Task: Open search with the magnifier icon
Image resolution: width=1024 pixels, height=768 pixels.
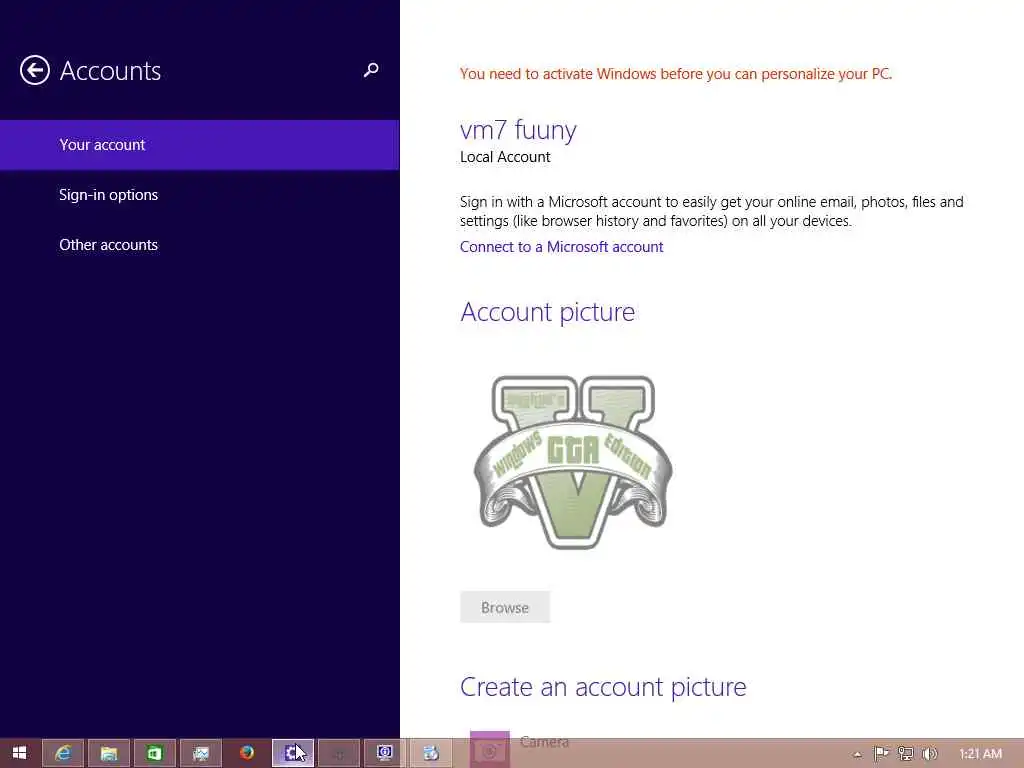Action: point(371,70)
